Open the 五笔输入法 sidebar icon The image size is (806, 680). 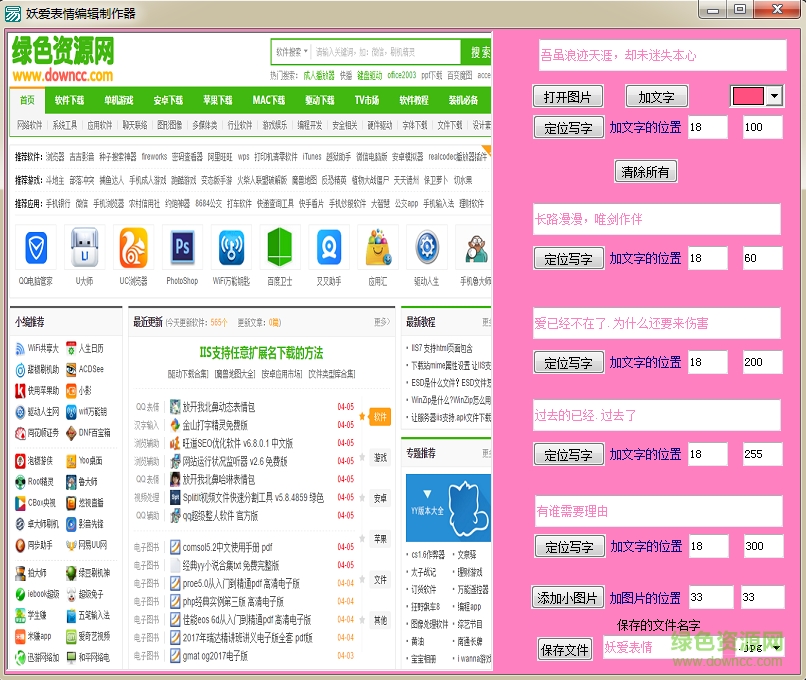pyautogui.click(x=85, y=615)
